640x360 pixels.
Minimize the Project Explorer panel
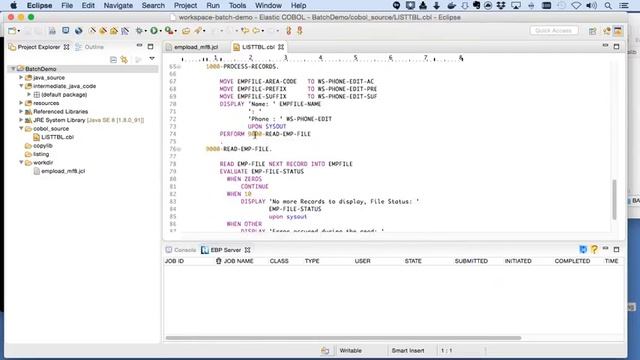pyautogui.click(x=139, y=46)
